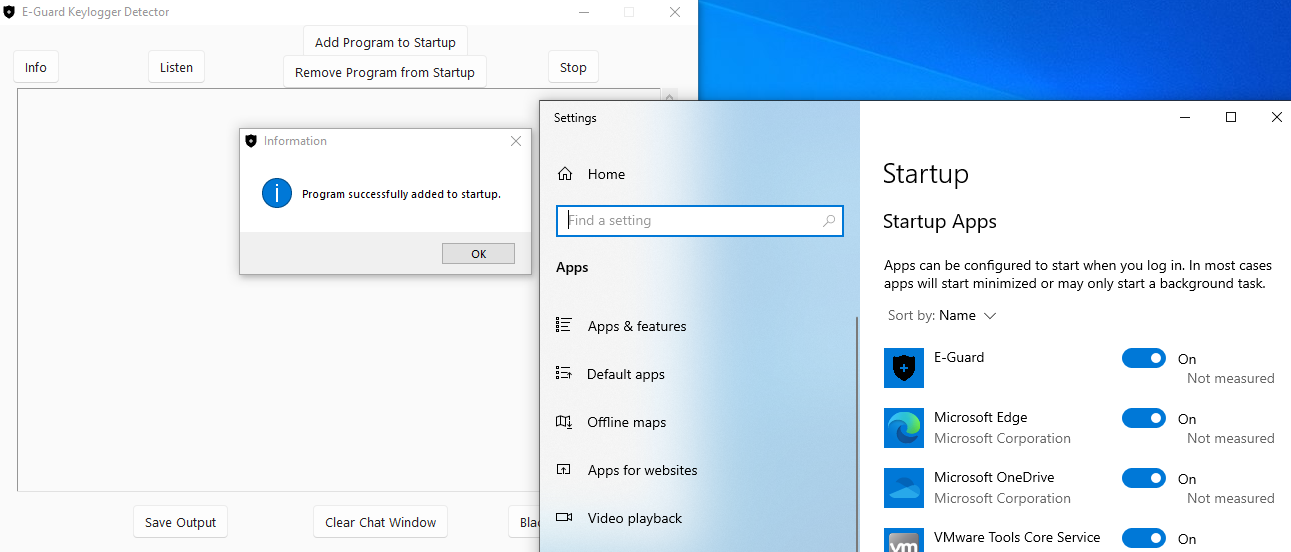The image size is (1291, 552).
Task: Click the Info button in E-Guard
Action: pos(36,67)
